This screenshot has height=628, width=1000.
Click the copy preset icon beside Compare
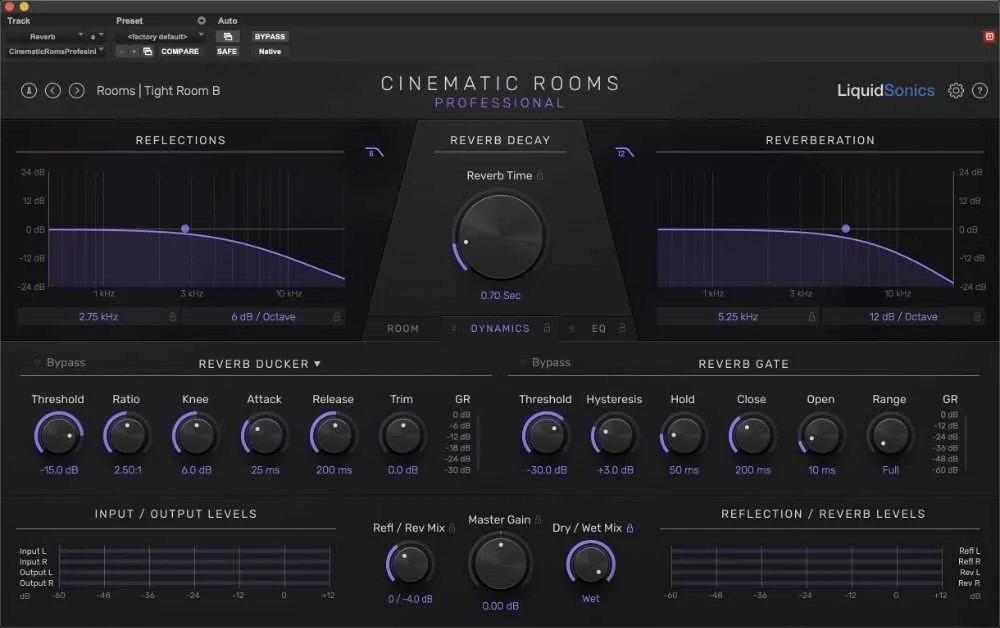[148, 51]
